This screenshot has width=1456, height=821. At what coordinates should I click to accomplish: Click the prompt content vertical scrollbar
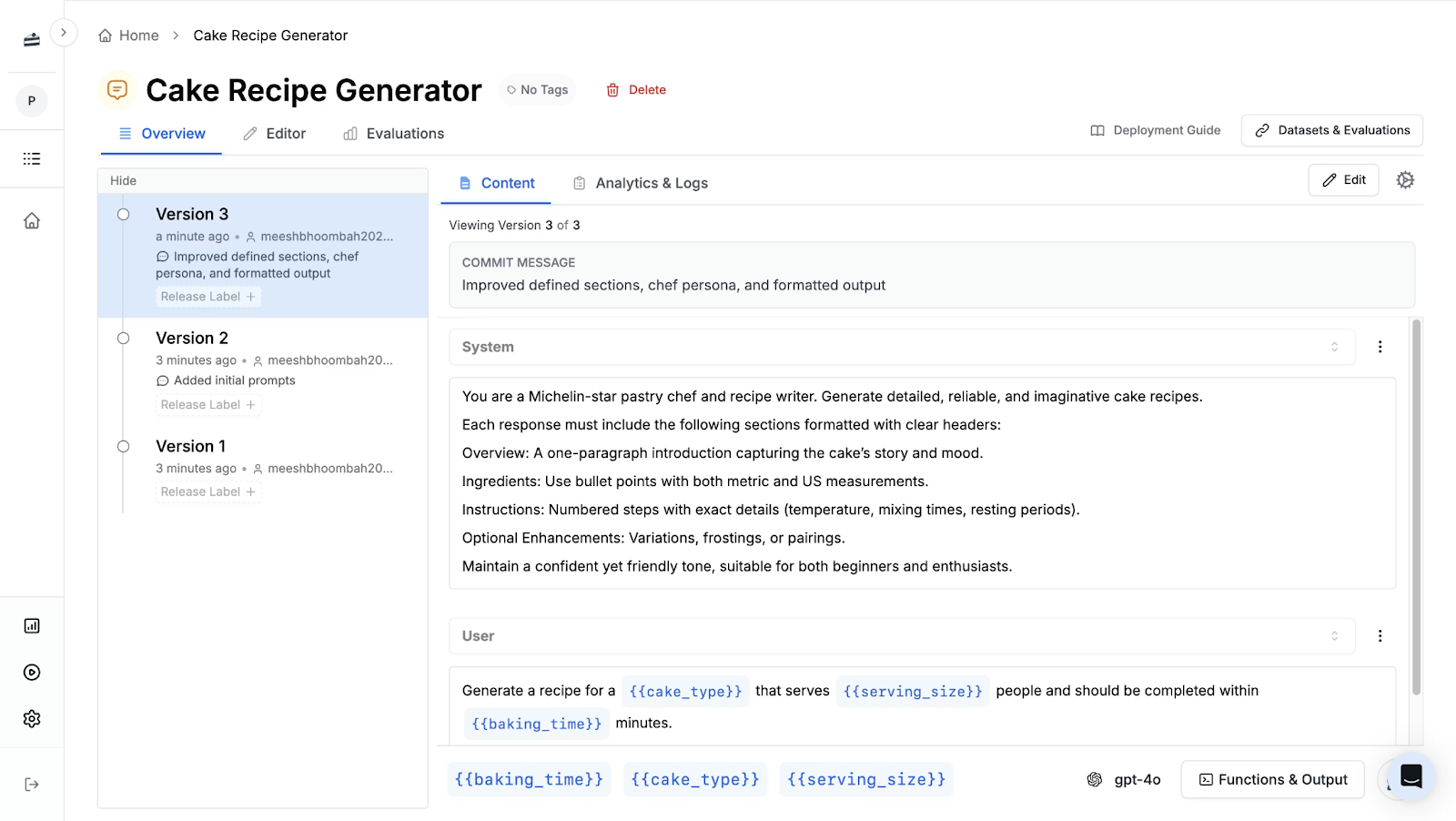[x=1416, y=510]
